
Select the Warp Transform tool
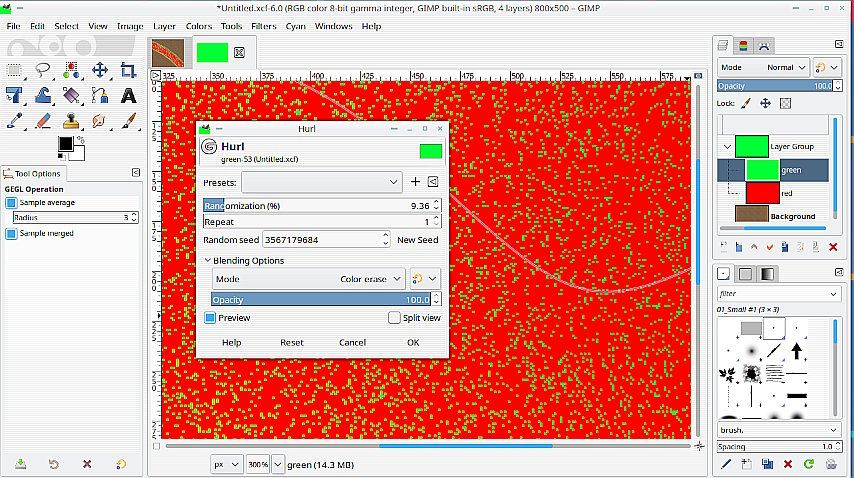[x=42, y=95]
